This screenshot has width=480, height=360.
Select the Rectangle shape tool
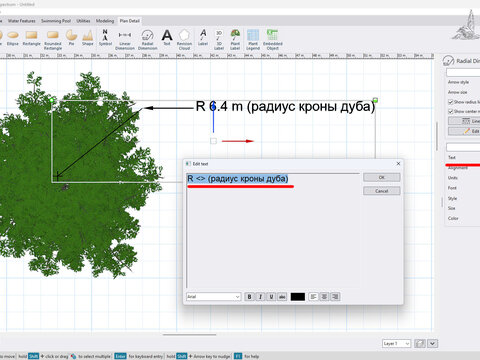[x=32, y=38]
